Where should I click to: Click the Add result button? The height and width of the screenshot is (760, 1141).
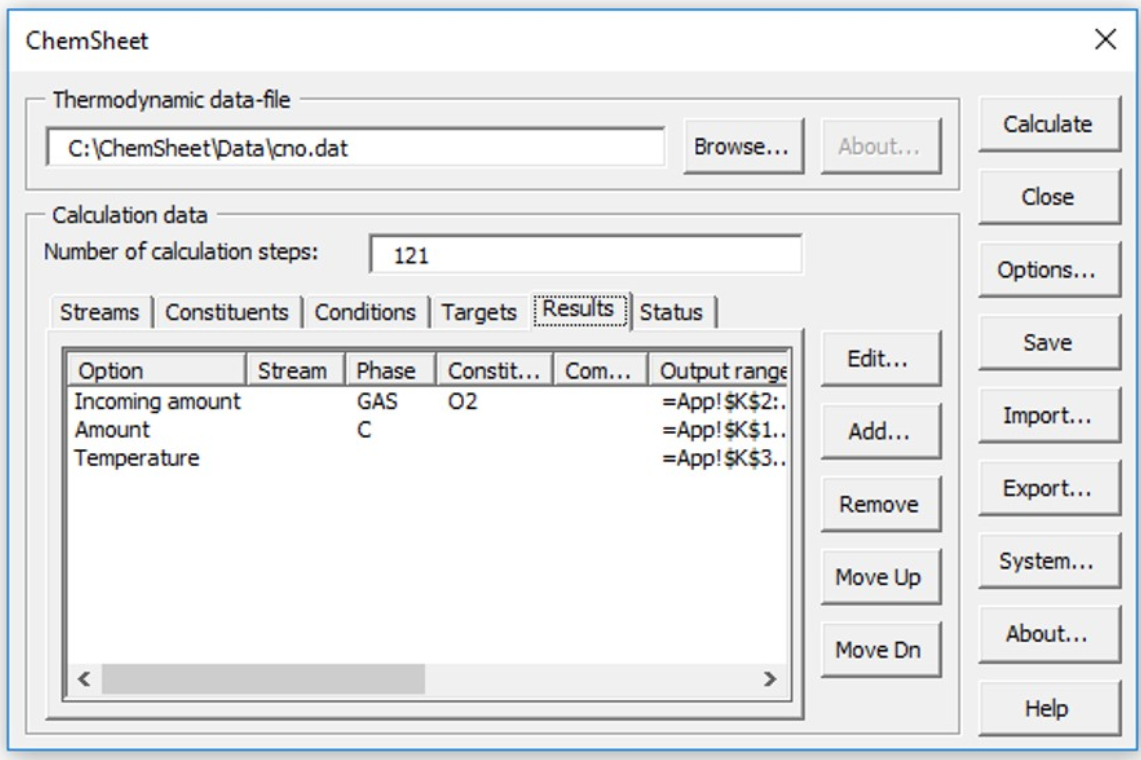pos(880,433)
